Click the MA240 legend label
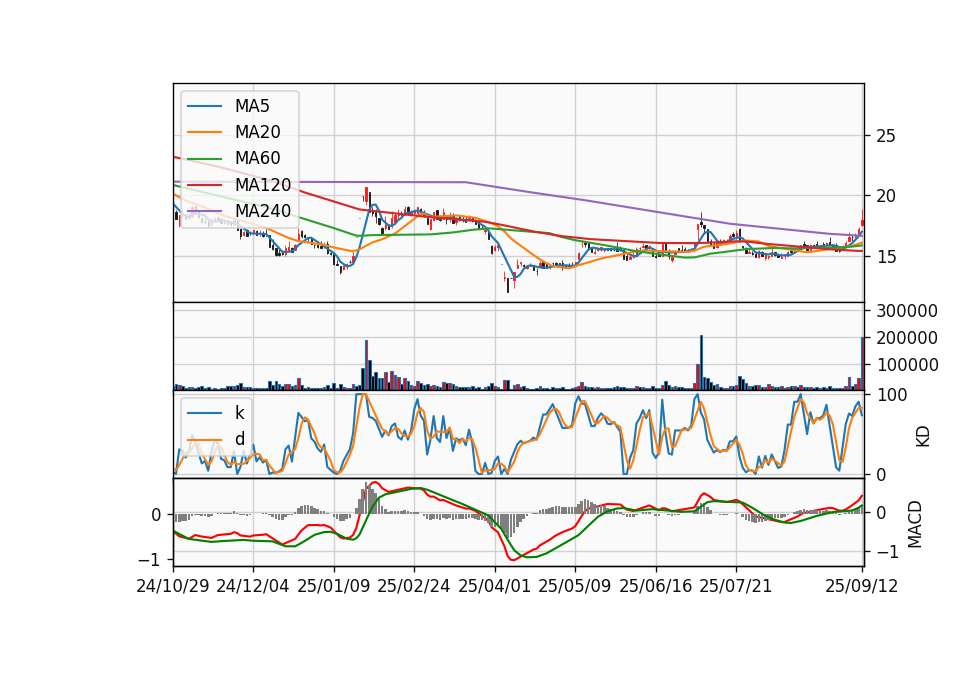 click(263, 211)
